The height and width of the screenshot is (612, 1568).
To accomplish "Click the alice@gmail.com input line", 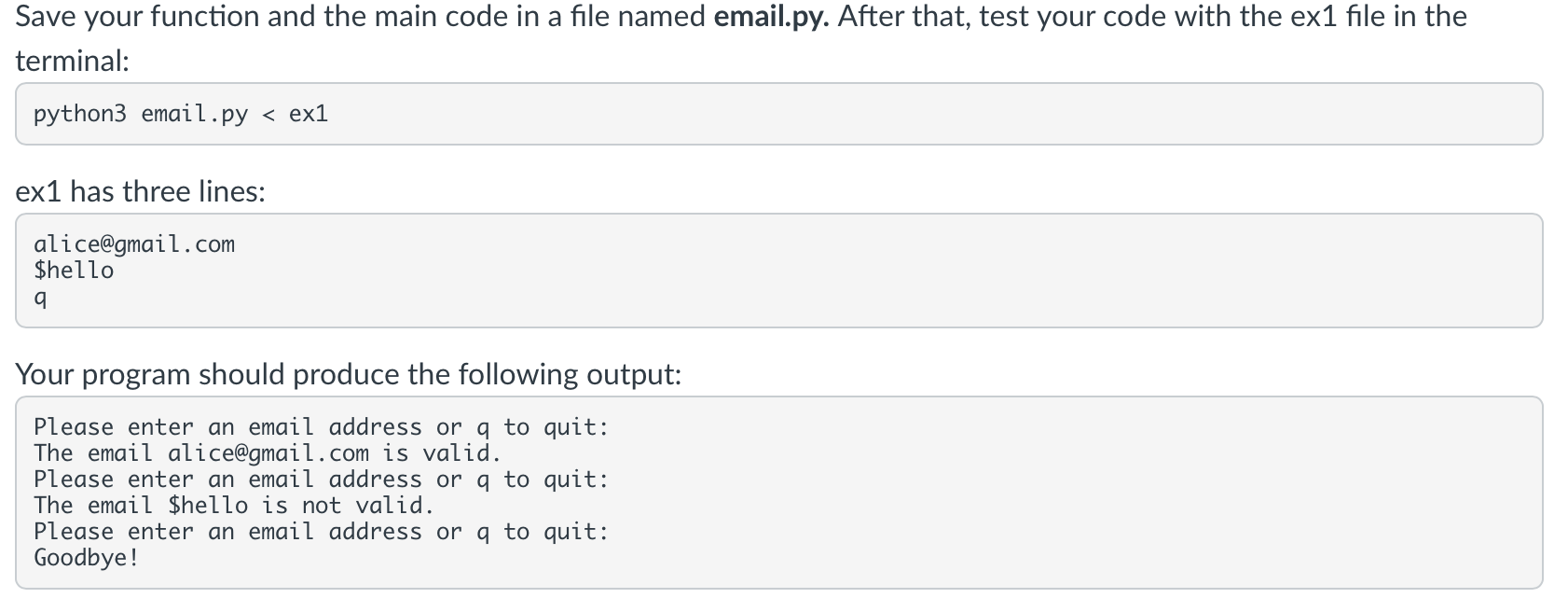I will (134, 243).
